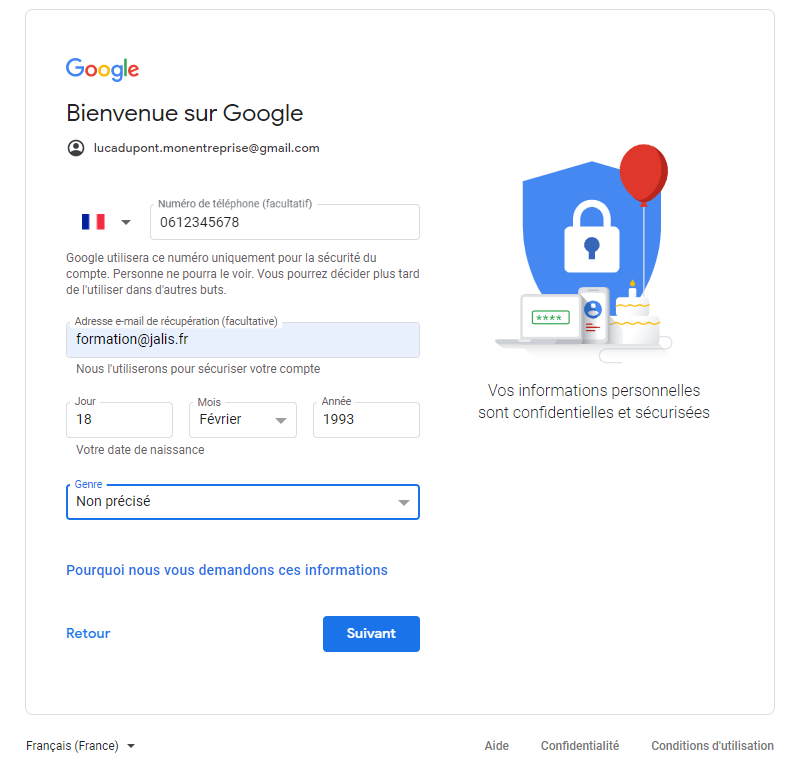Open the Aide footer link

[496, 746]
